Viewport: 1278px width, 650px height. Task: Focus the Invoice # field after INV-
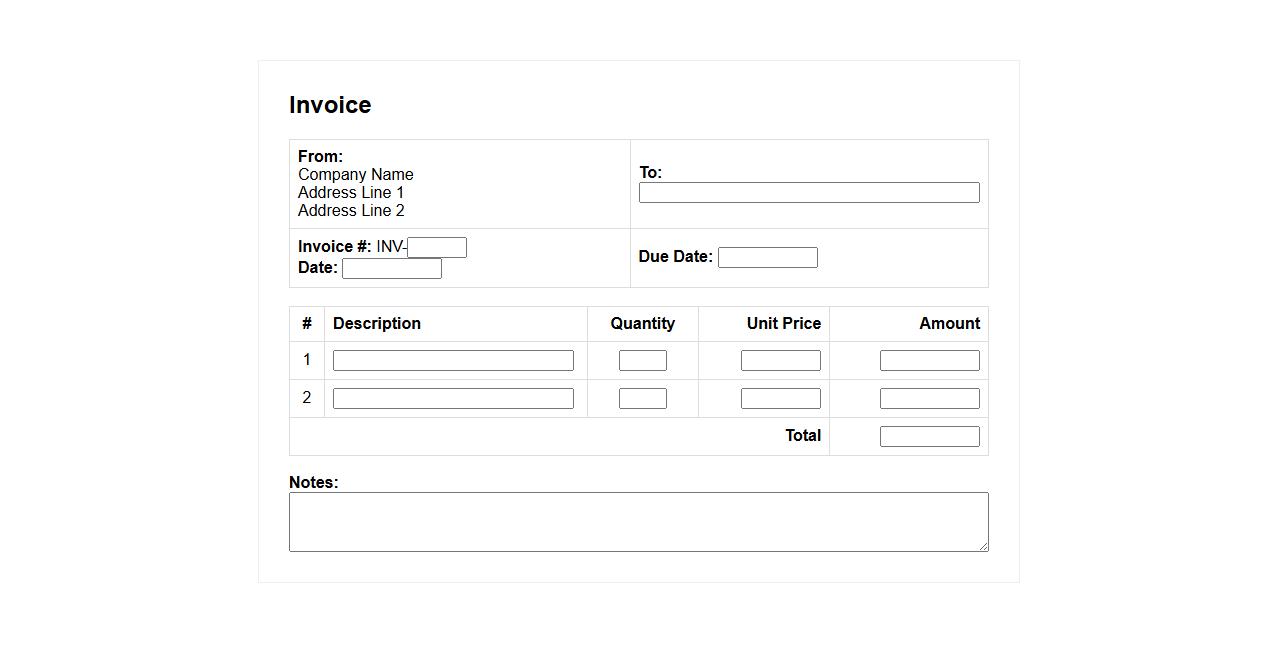(x=437, y=247)
